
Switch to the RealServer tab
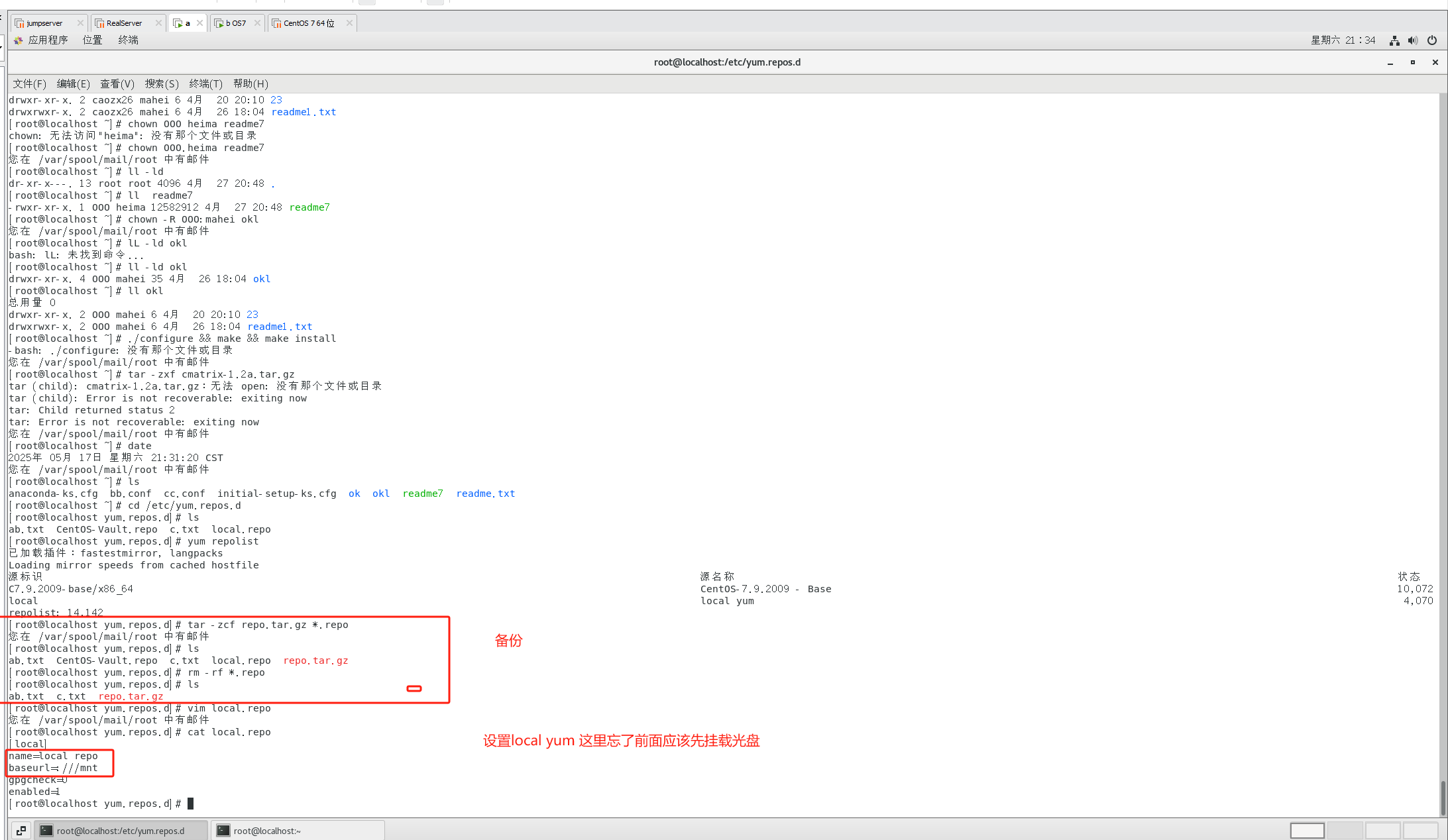click(124, 23)
